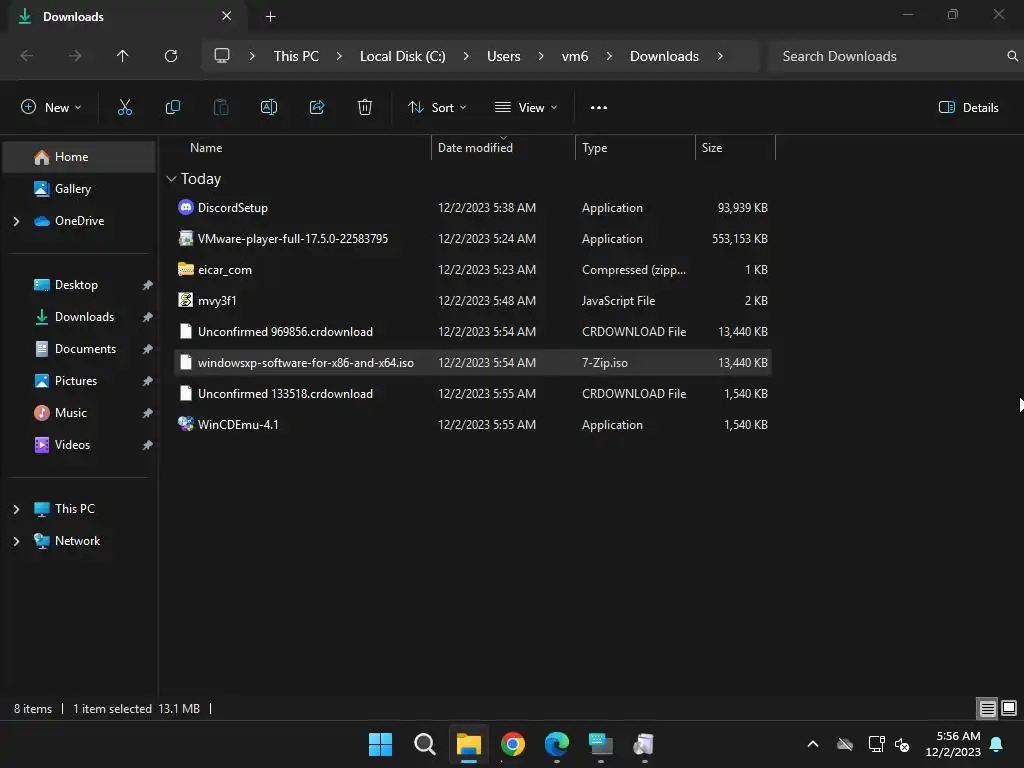Switch to details list view icon
1024x768 pixels.
(x=987, y=708)
